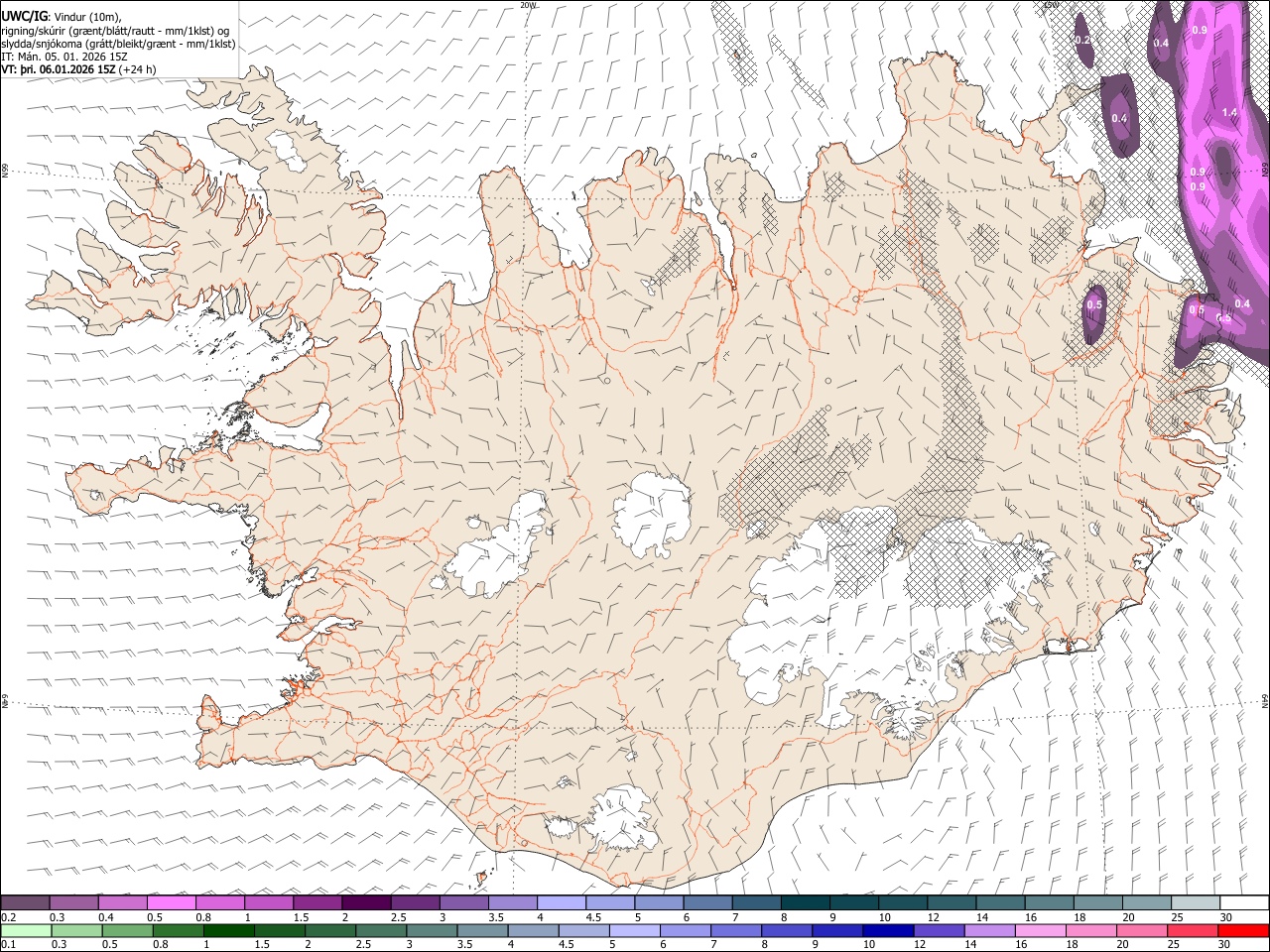1270x952 pixels.
Task: Pick the top-row swatch between 1 and 1.5
Action: (x=269, y=903)
